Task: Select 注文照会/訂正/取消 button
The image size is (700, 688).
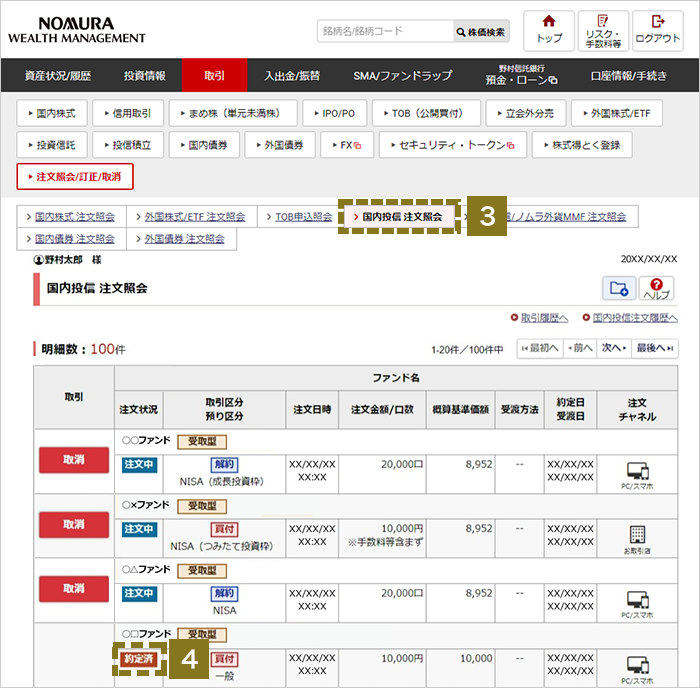Action: click(x=75, y=176)
